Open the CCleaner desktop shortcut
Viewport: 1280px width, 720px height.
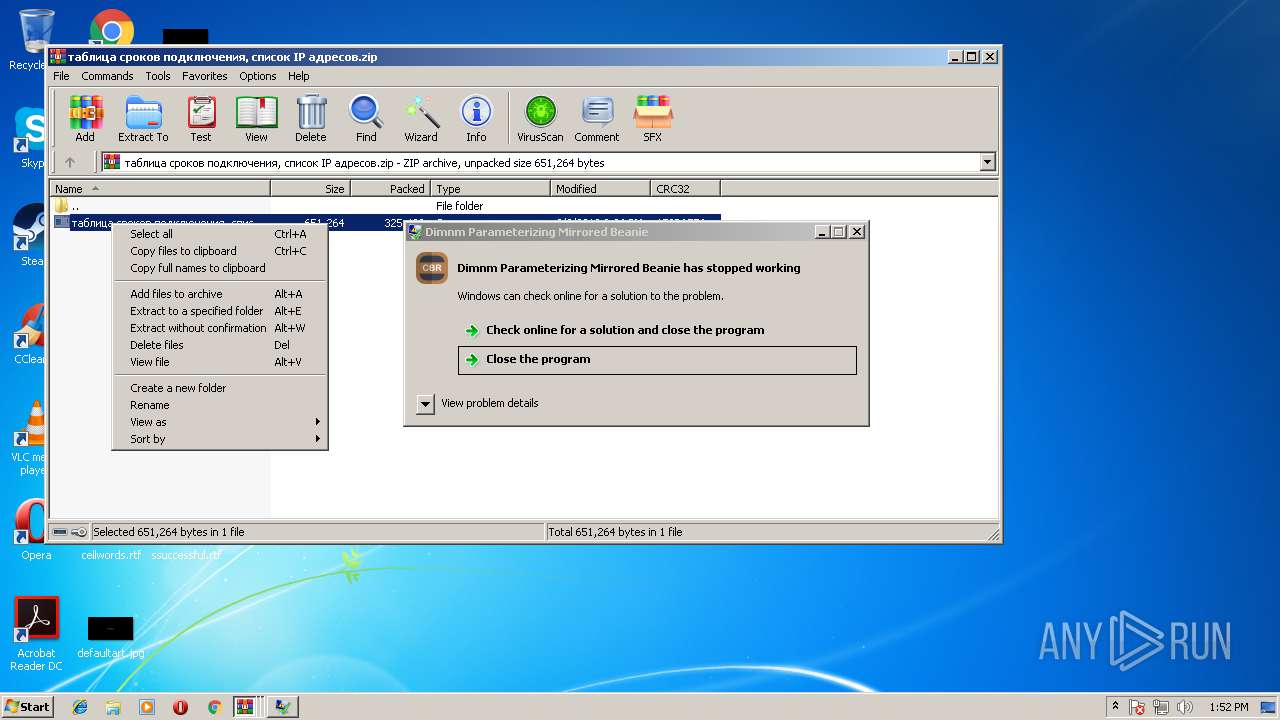pyautogui.click(x=30, y=334)
